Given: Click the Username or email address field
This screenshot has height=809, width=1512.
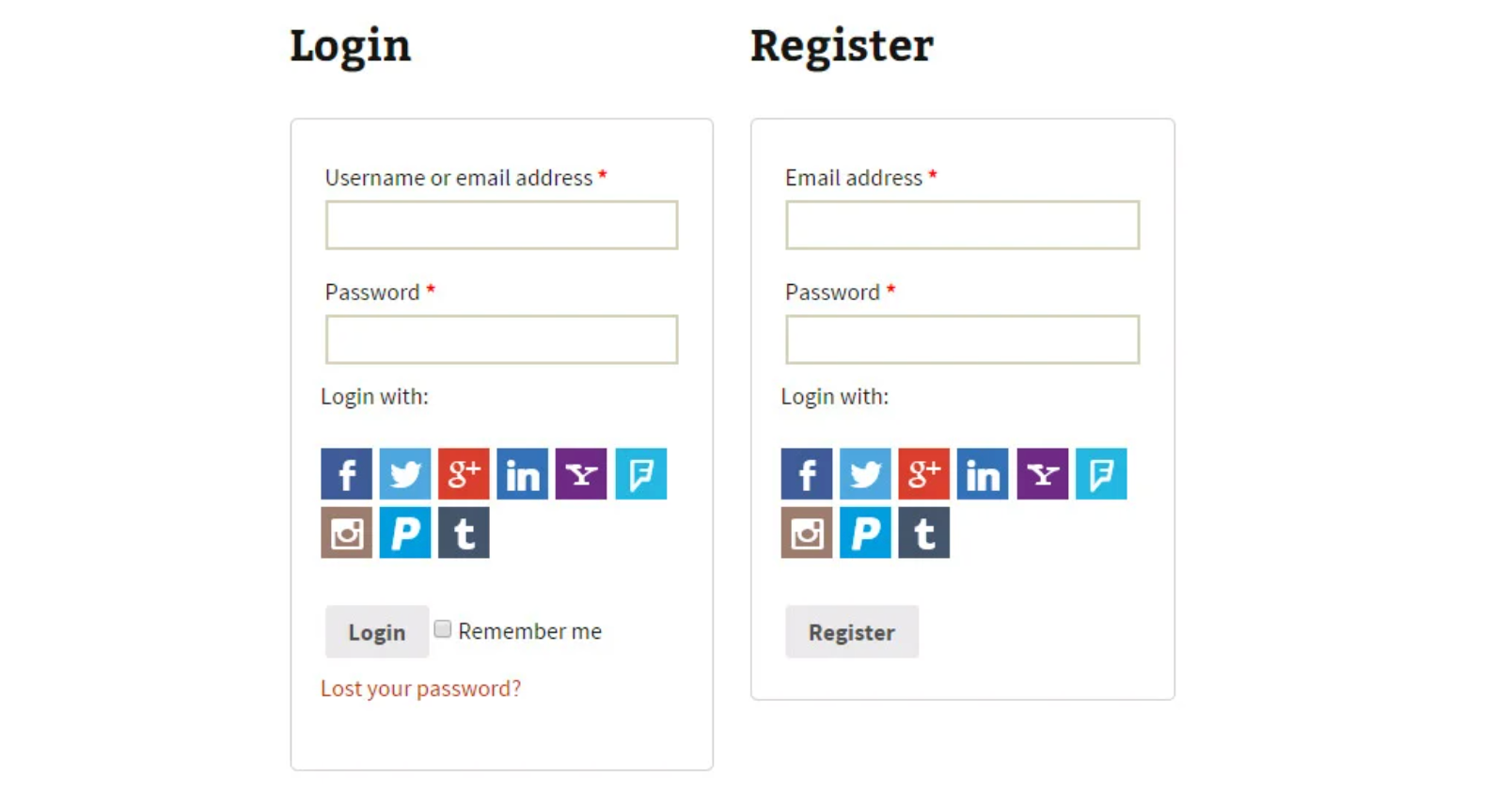Looking at the screenshot, I should pos(501,225).
